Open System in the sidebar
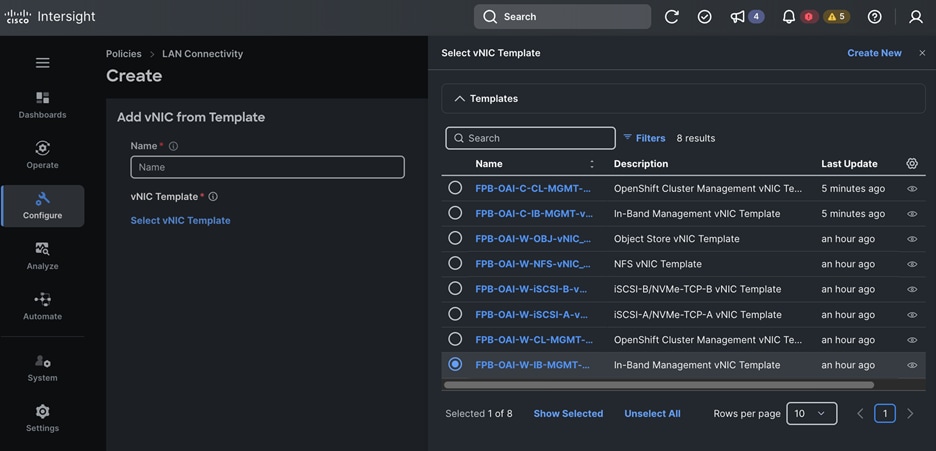This screenshot has width=936, height=451. [x=42, y=368]
